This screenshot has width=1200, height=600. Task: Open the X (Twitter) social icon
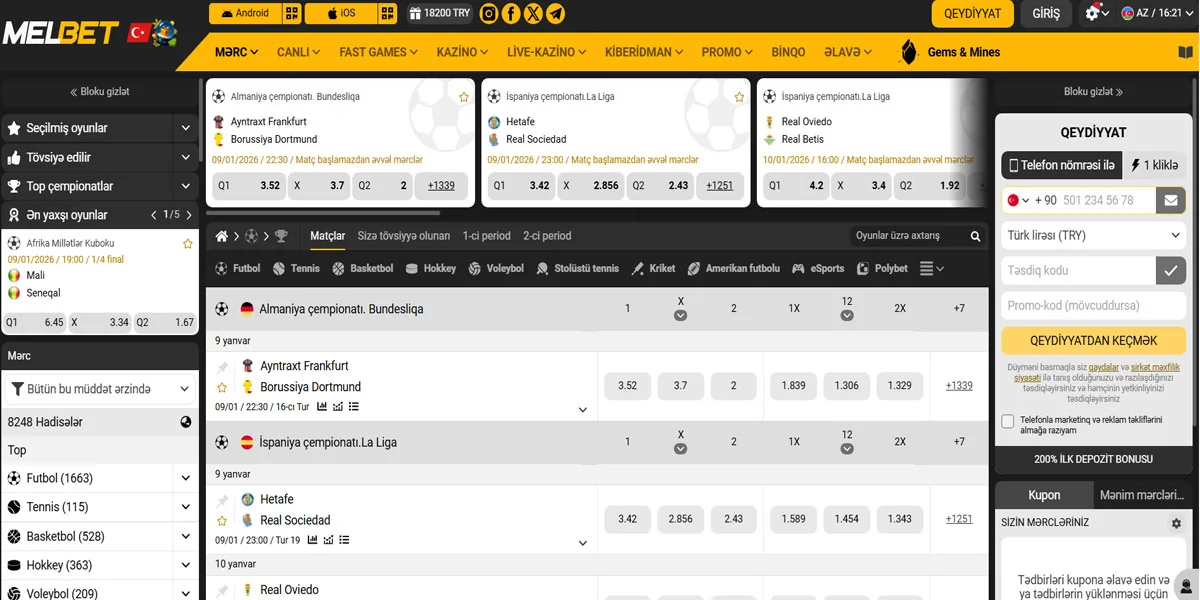533,13
